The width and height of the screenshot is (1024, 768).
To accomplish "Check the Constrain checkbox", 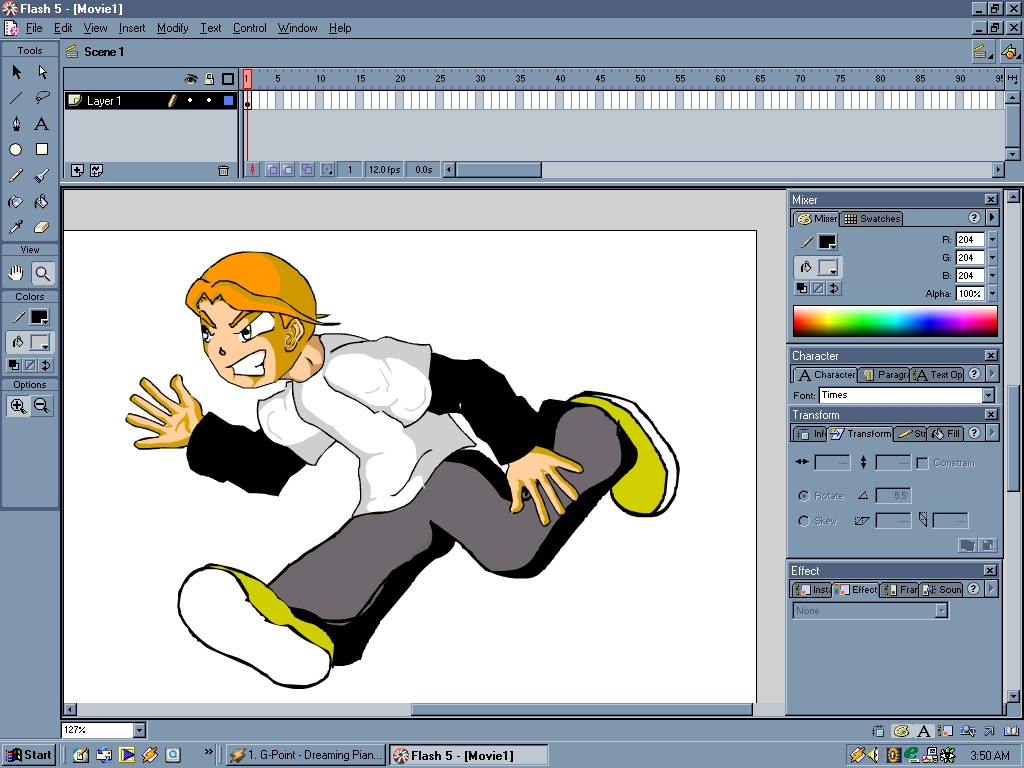I will pos(922,463).
